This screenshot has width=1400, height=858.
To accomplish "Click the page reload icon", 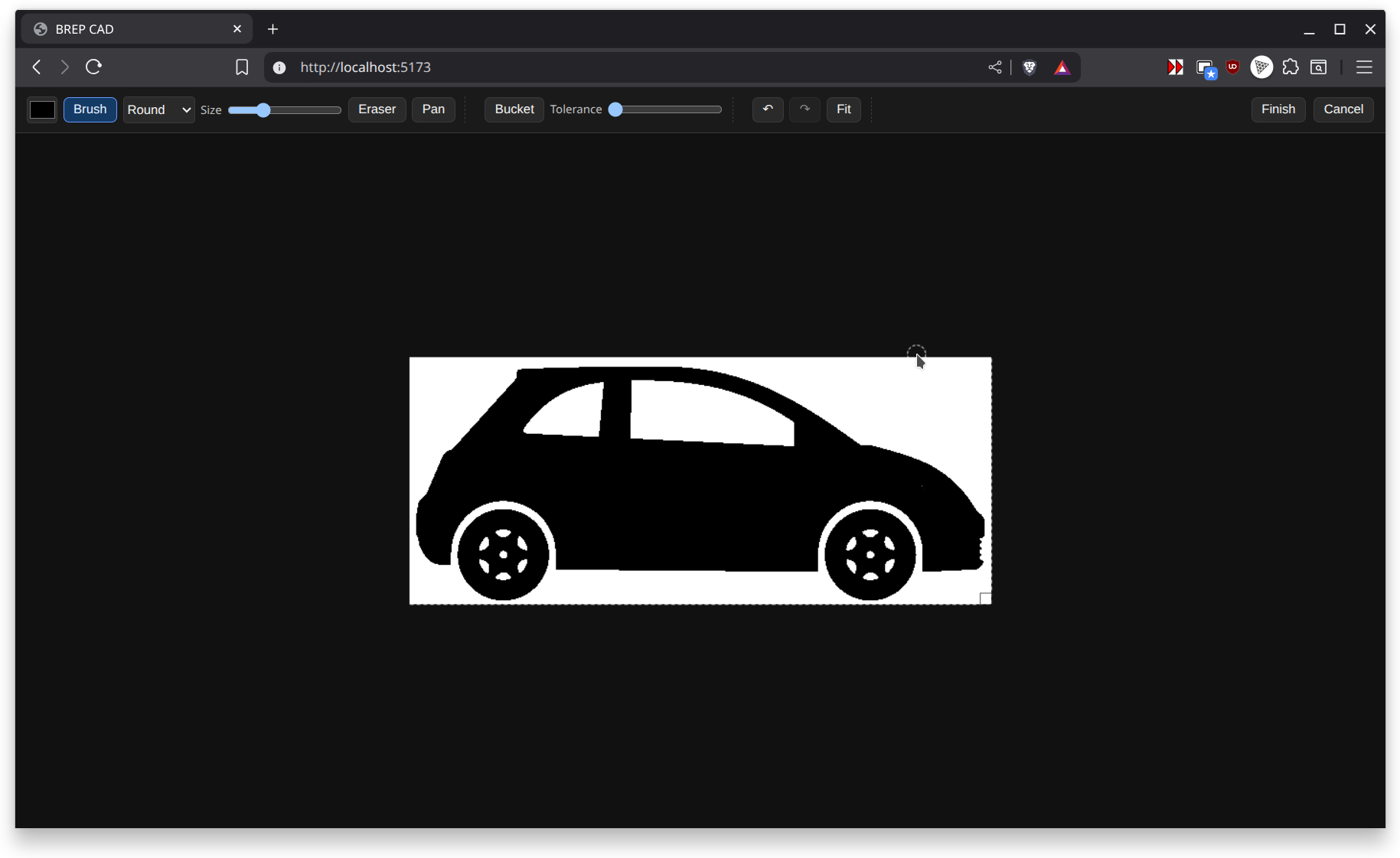I will coord(93,67).
